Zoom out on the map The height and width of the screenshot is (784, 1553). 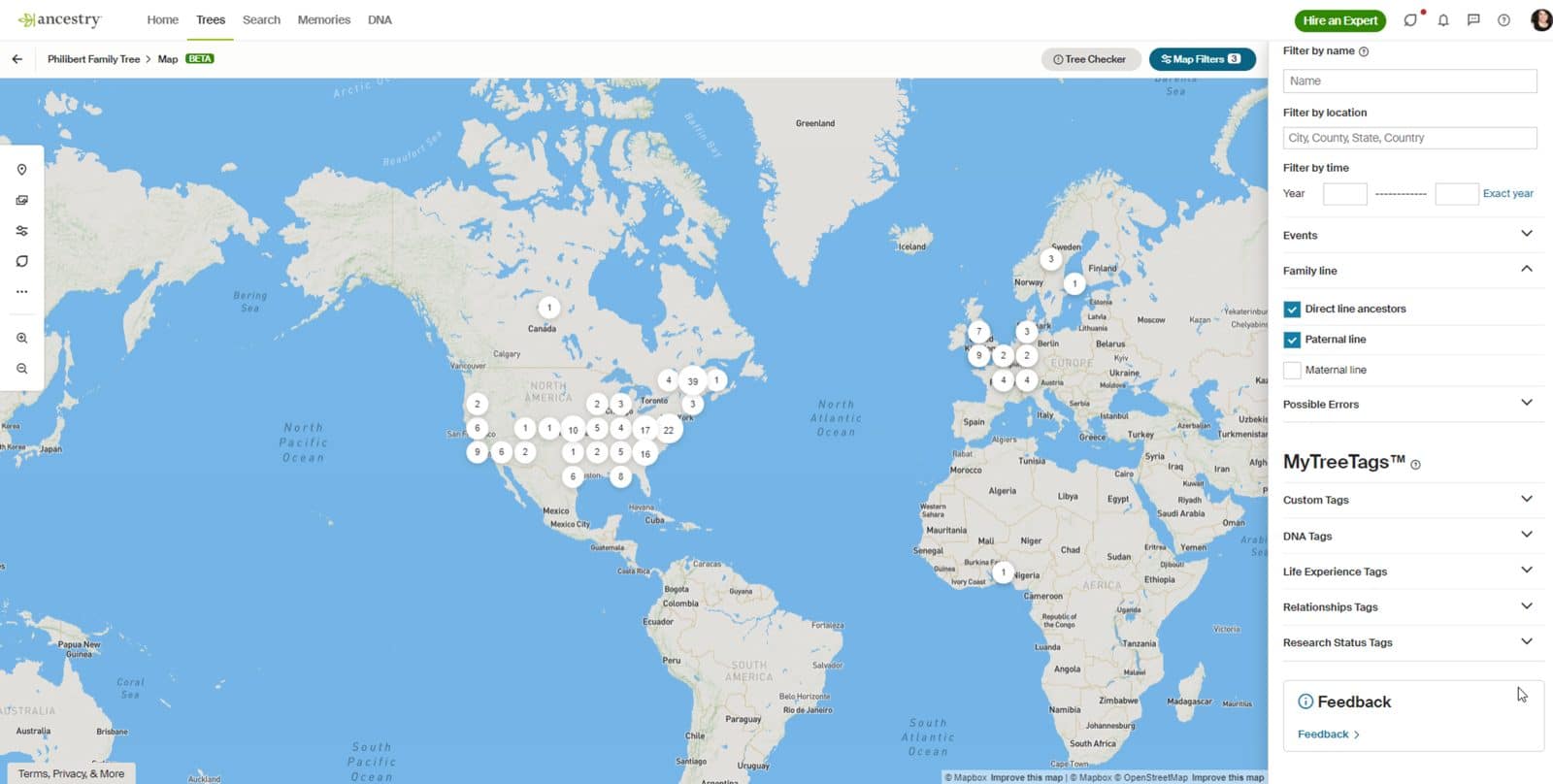[21, 369]
